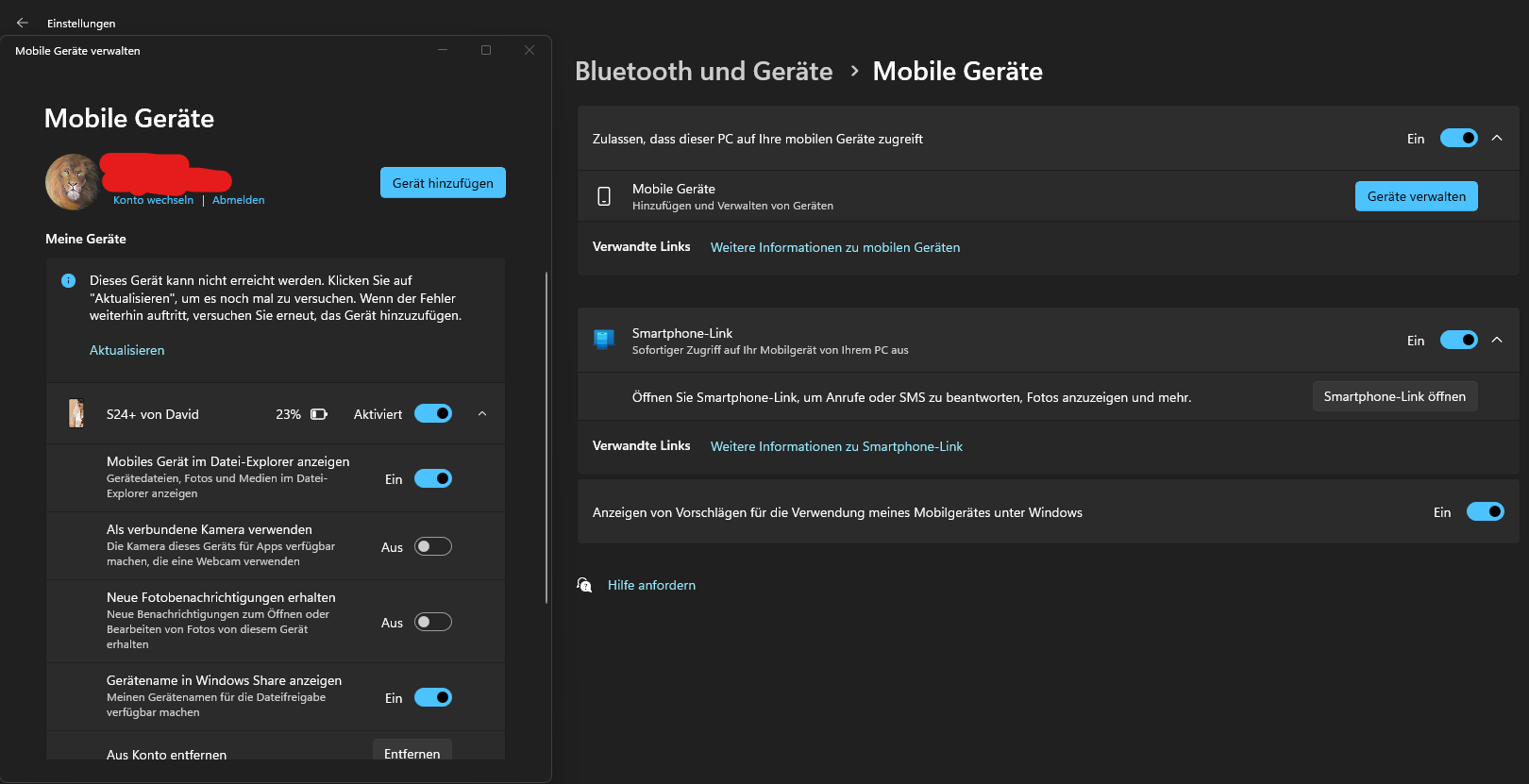1529x784 pixels.
Task: Disable the S24+ von David Aktiviert toggle
Action: pos(433,413)
